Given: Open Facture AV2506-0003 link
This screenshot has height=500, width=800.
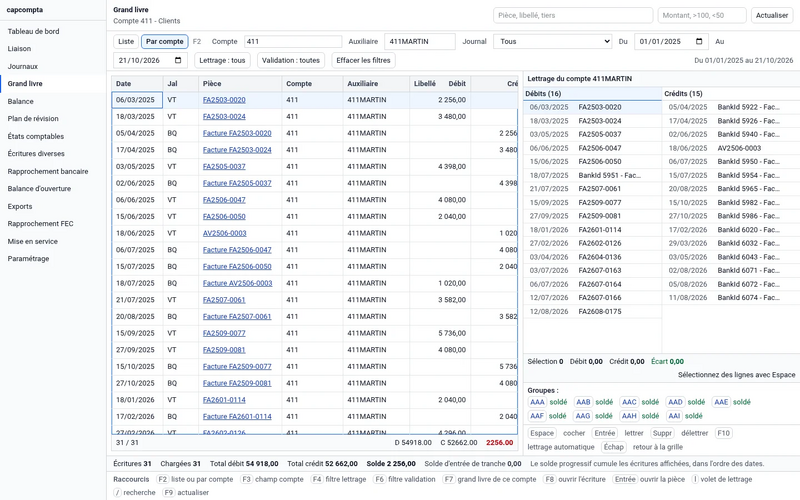Looking at the screenshot, I should click(x=238, y=283).
